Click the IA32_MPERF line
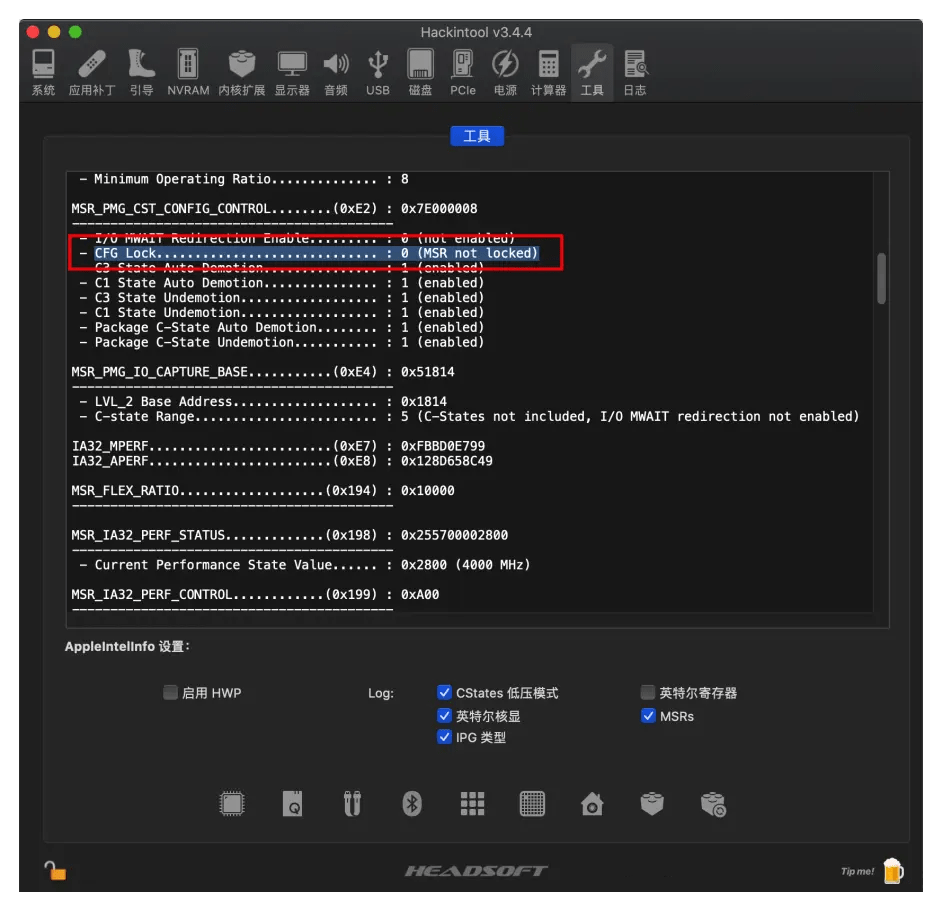942x916 pixels. (278, 446)
